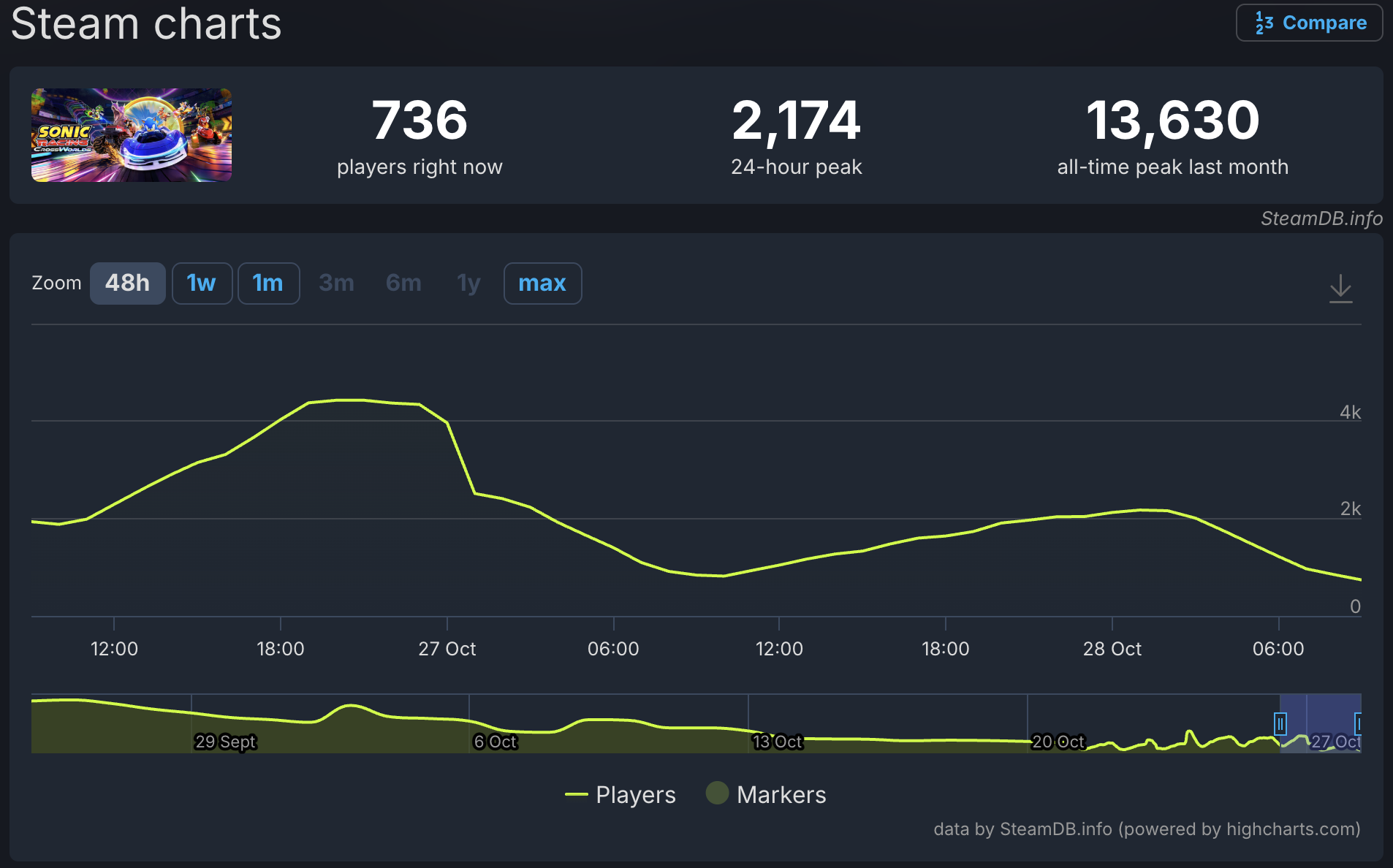The image size is (1393, 868).
Task: Click the 6 Oct label in navigator
Action: pyautogui.click(x=496, y=742)
